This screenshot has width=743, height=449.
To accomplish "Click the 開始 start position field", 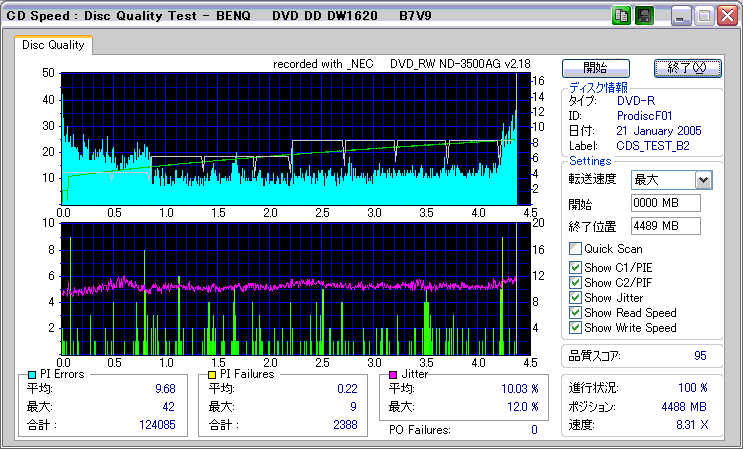I will pyautogui.click(x=665, y=204).
